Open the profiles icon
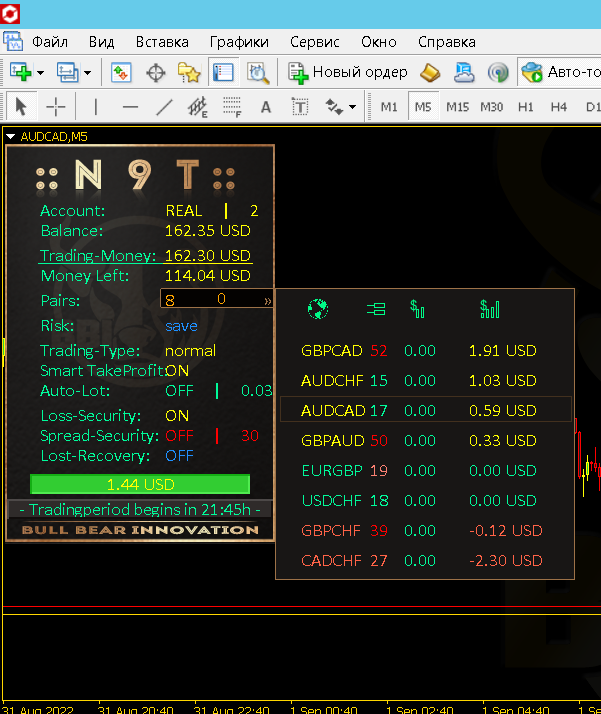 [67, 72]
